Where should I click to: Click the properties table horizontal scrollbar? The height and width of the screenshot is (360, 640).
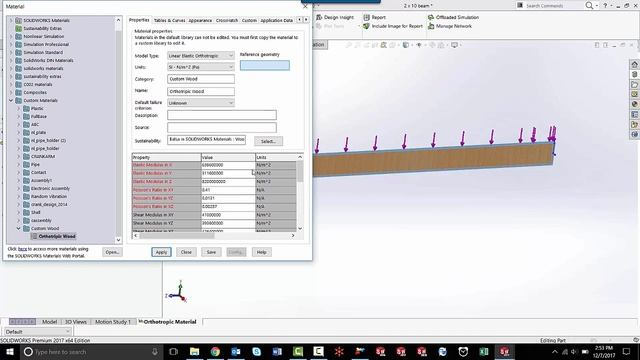214,236
